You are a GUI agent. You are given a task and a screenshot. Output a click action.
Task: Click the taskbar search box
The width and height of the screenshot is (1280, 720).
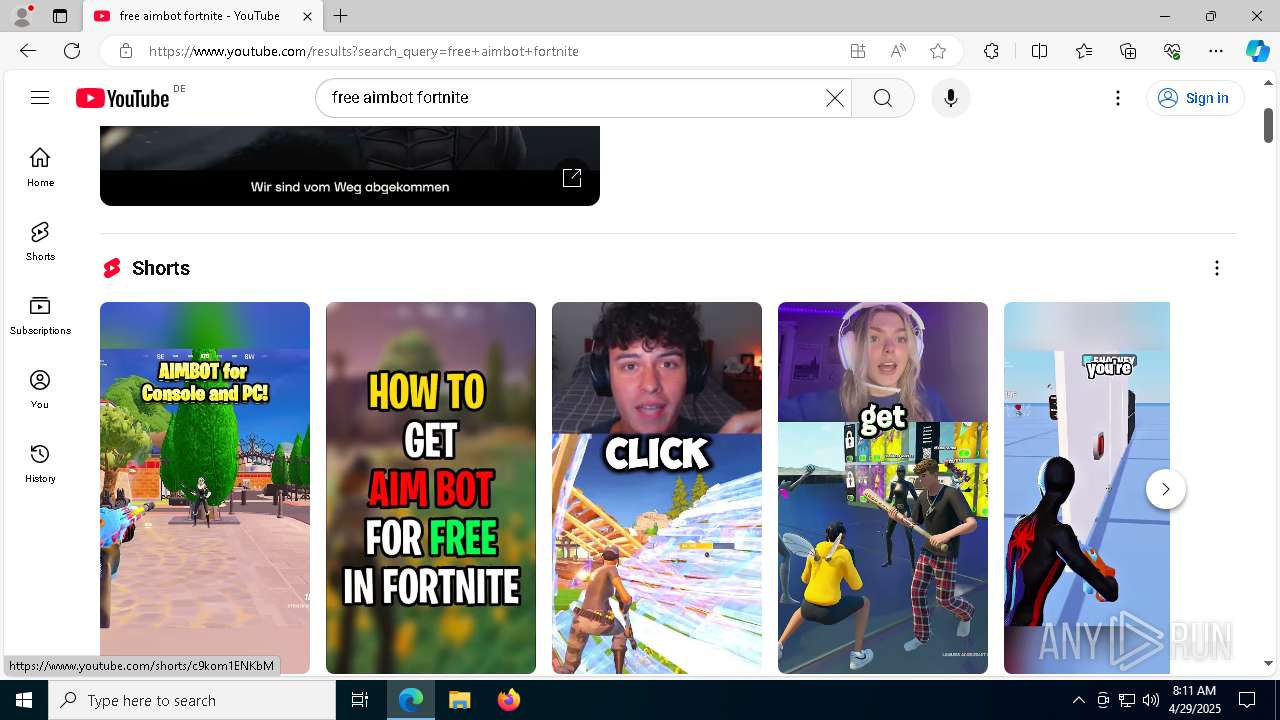pos(192,701)
